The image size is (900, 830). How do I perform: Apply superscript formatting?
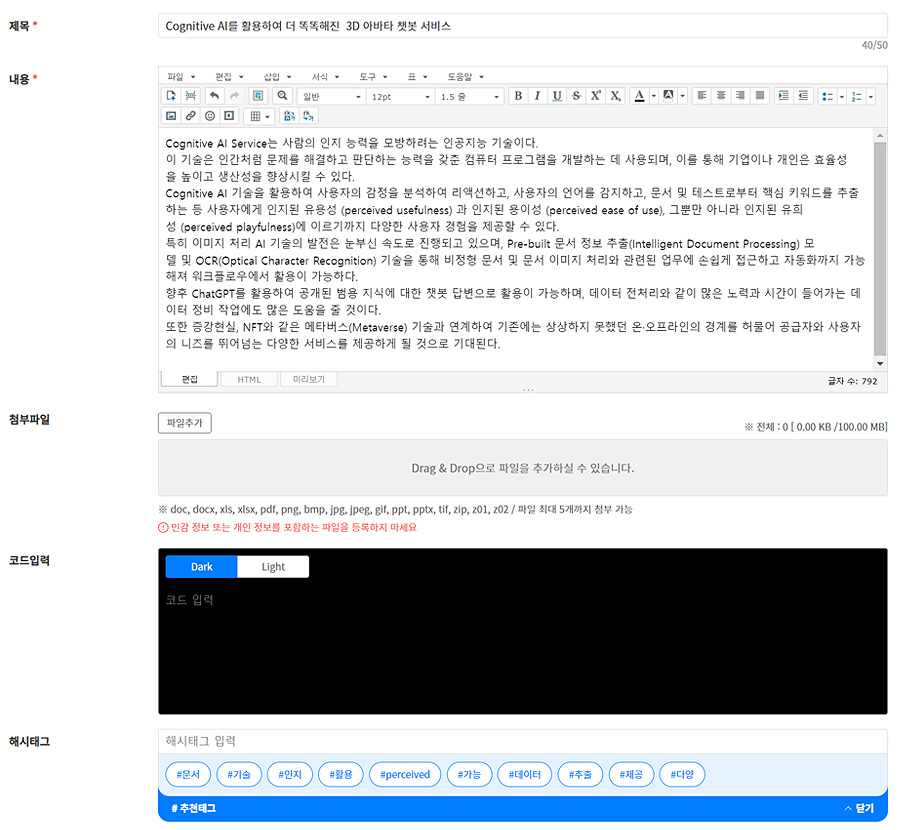point(596,96)
